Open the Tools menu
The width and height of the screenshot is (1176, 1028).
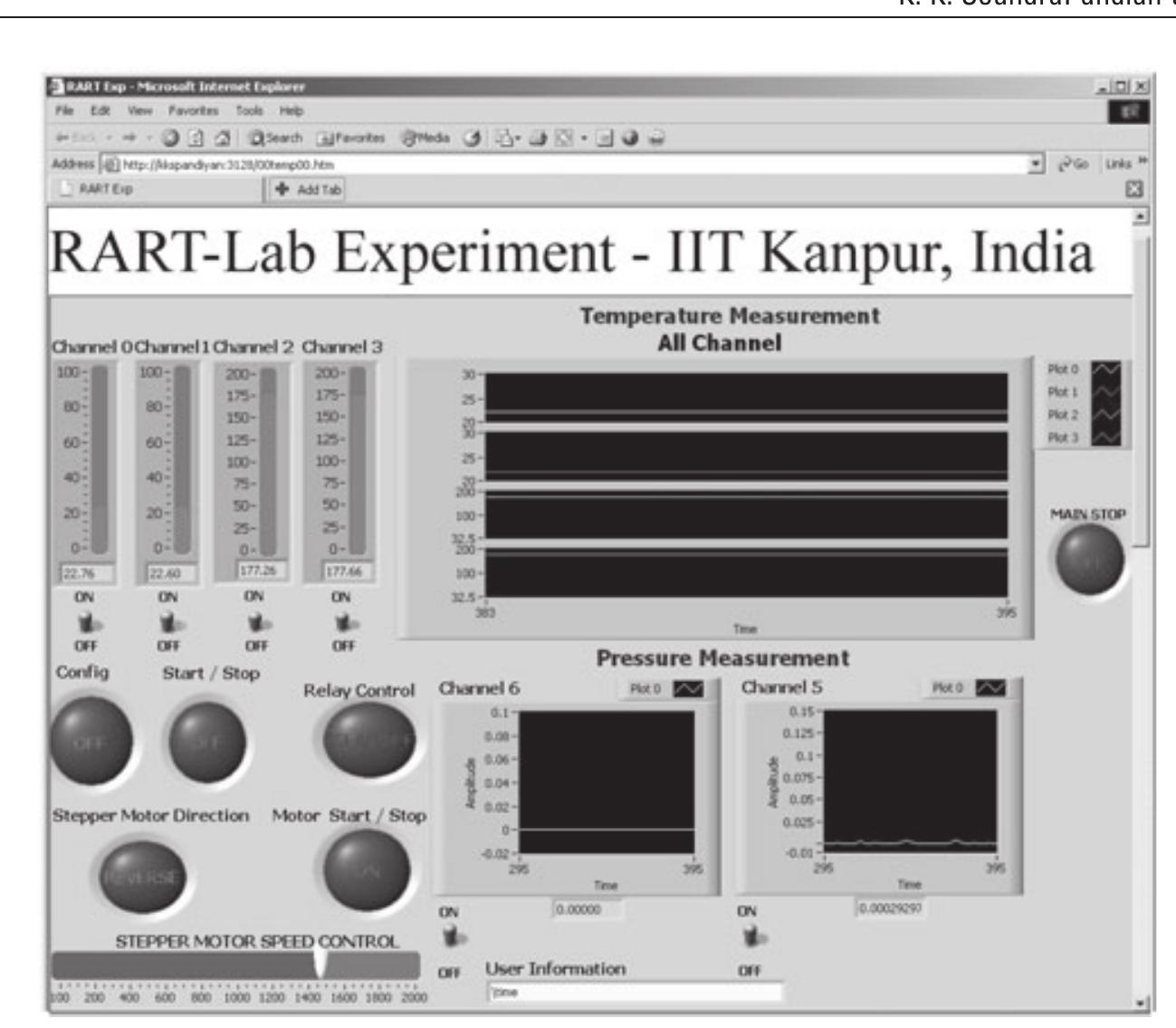249,110
